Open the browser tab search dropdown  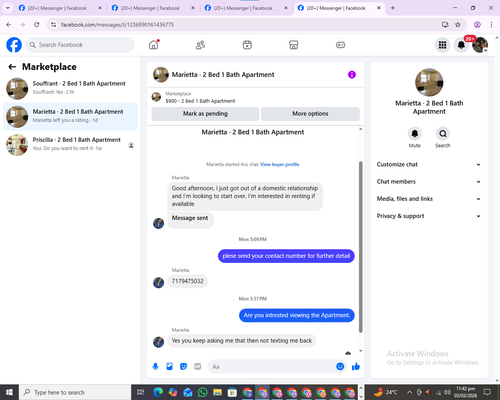click(8, 8)
